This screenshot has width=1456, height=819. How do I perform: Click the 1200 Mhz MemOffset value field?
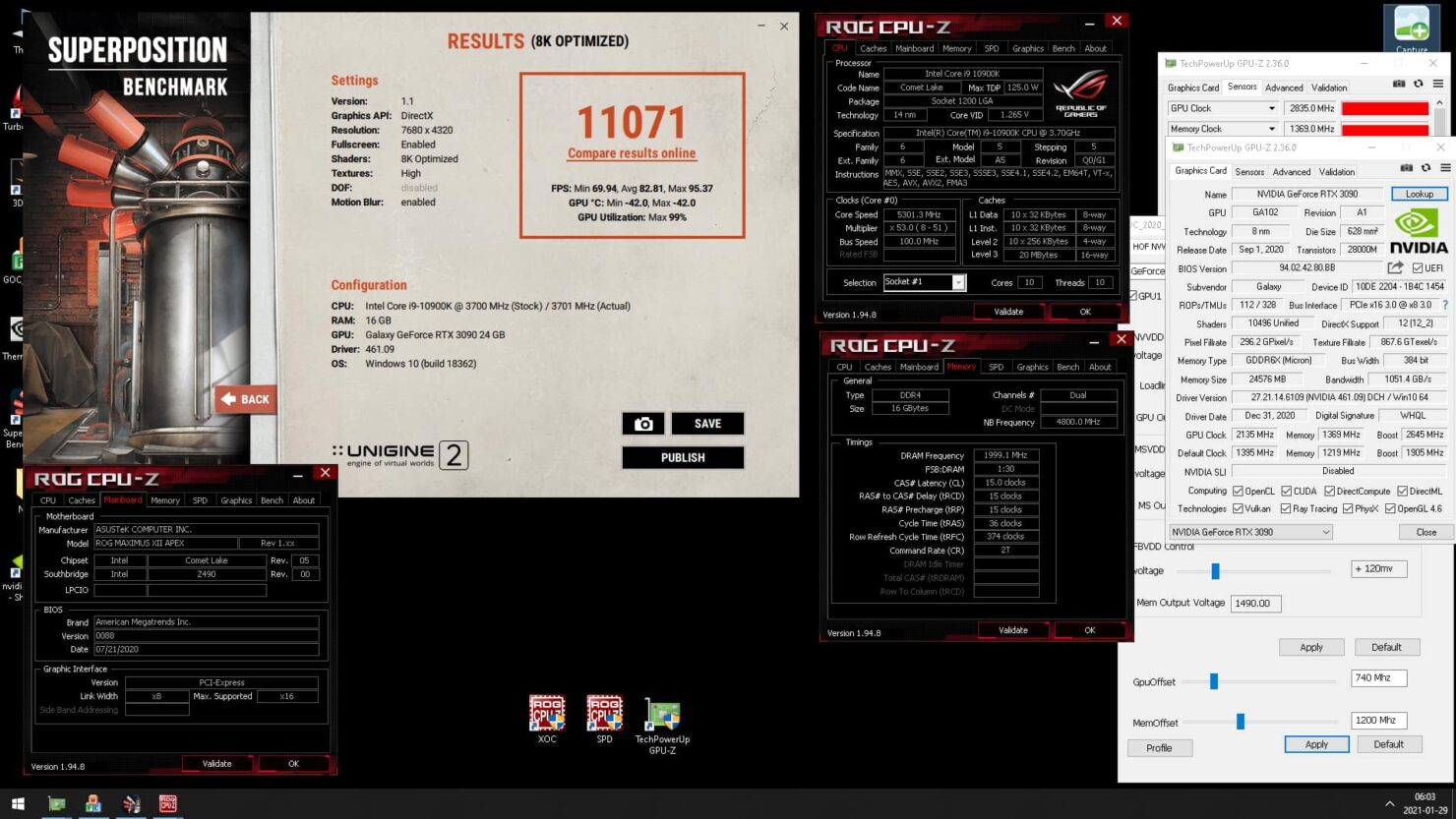(1379, 720)
